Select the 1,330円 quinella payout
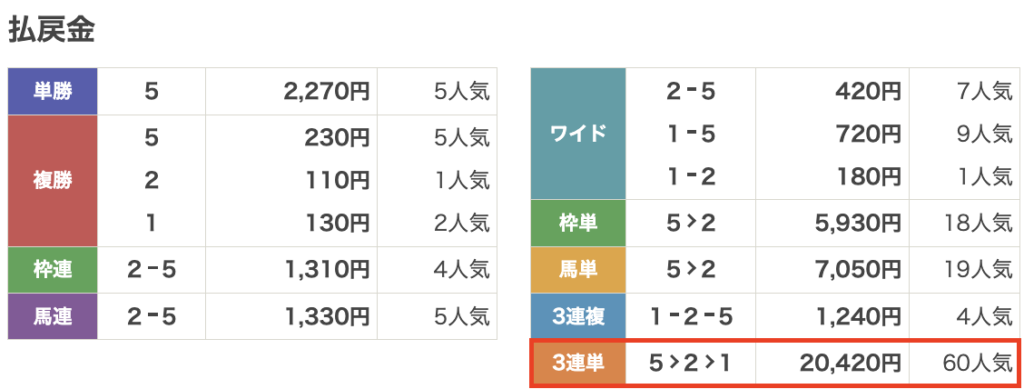 coord(327,317)
